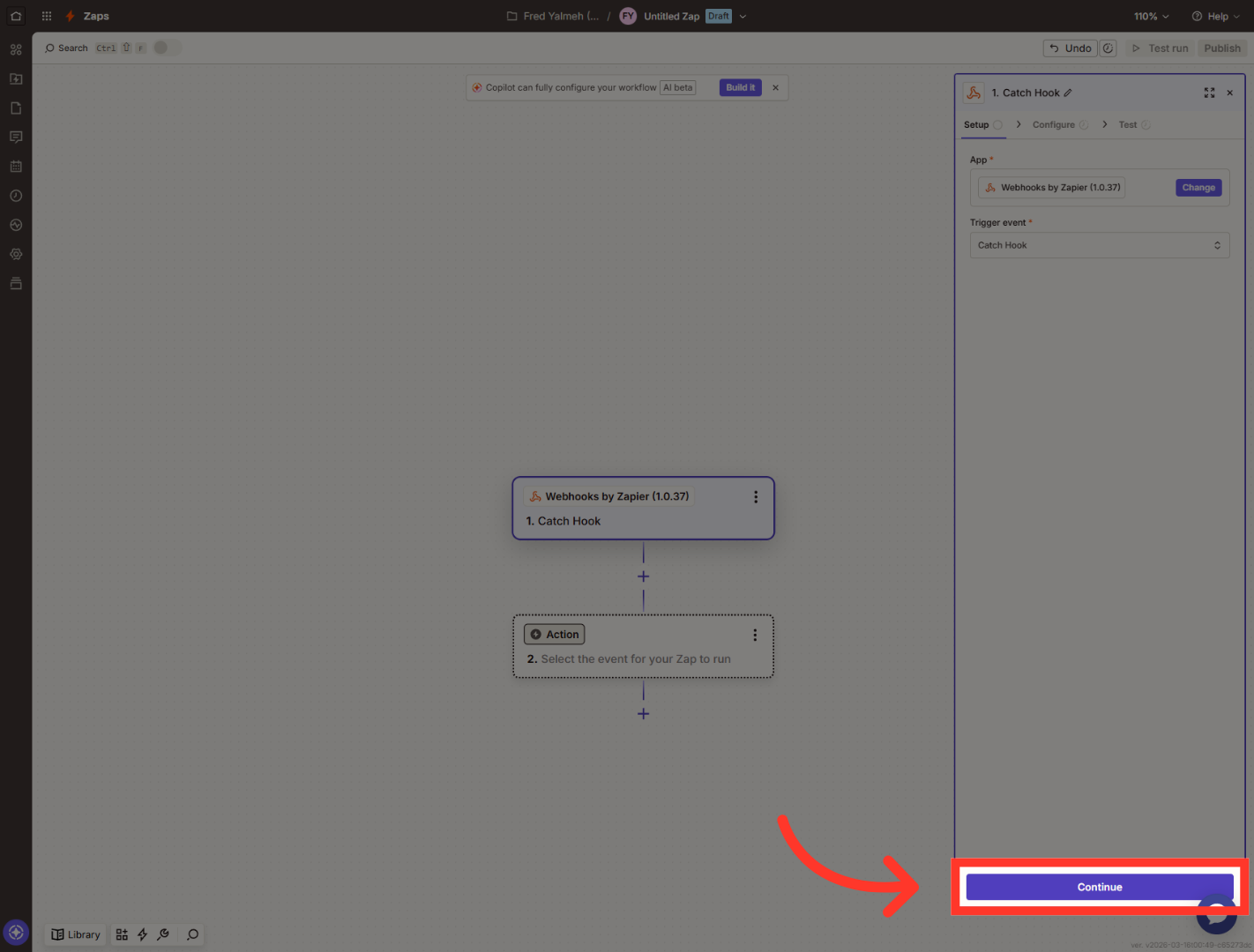Open the activity pulse icon in sidebar
The image size is (1254, 952).
point(16,225)
